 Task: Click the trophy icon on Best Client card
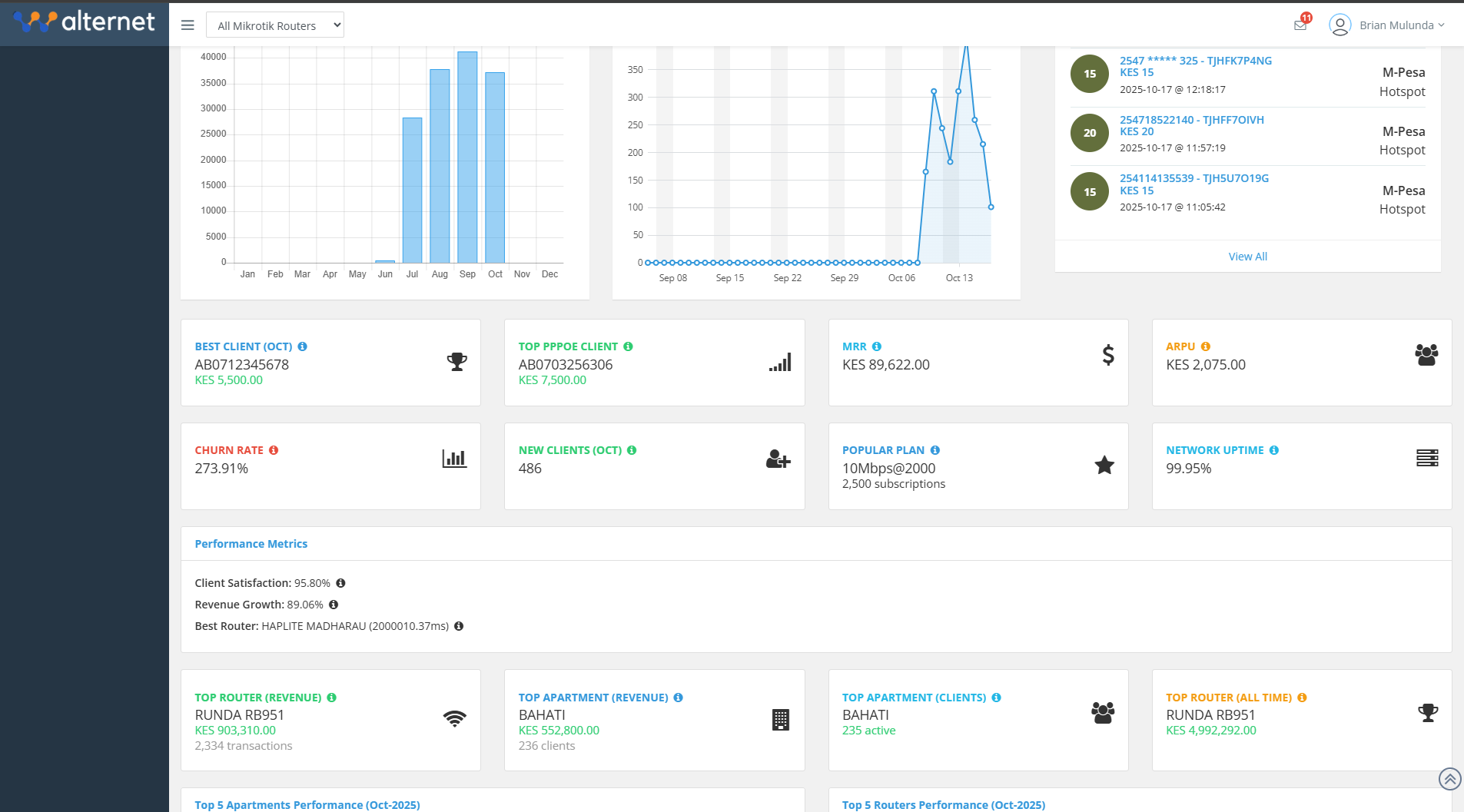[x=456, y=361]
